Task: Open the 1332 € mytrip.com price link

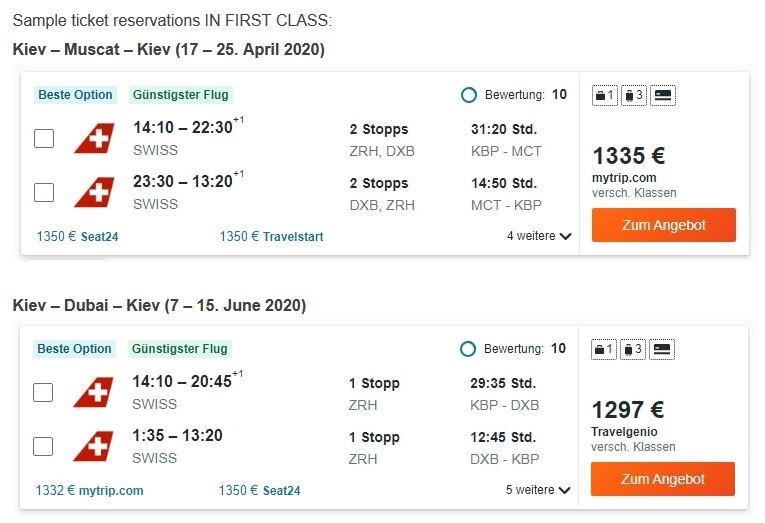Action: pos(90,491)
